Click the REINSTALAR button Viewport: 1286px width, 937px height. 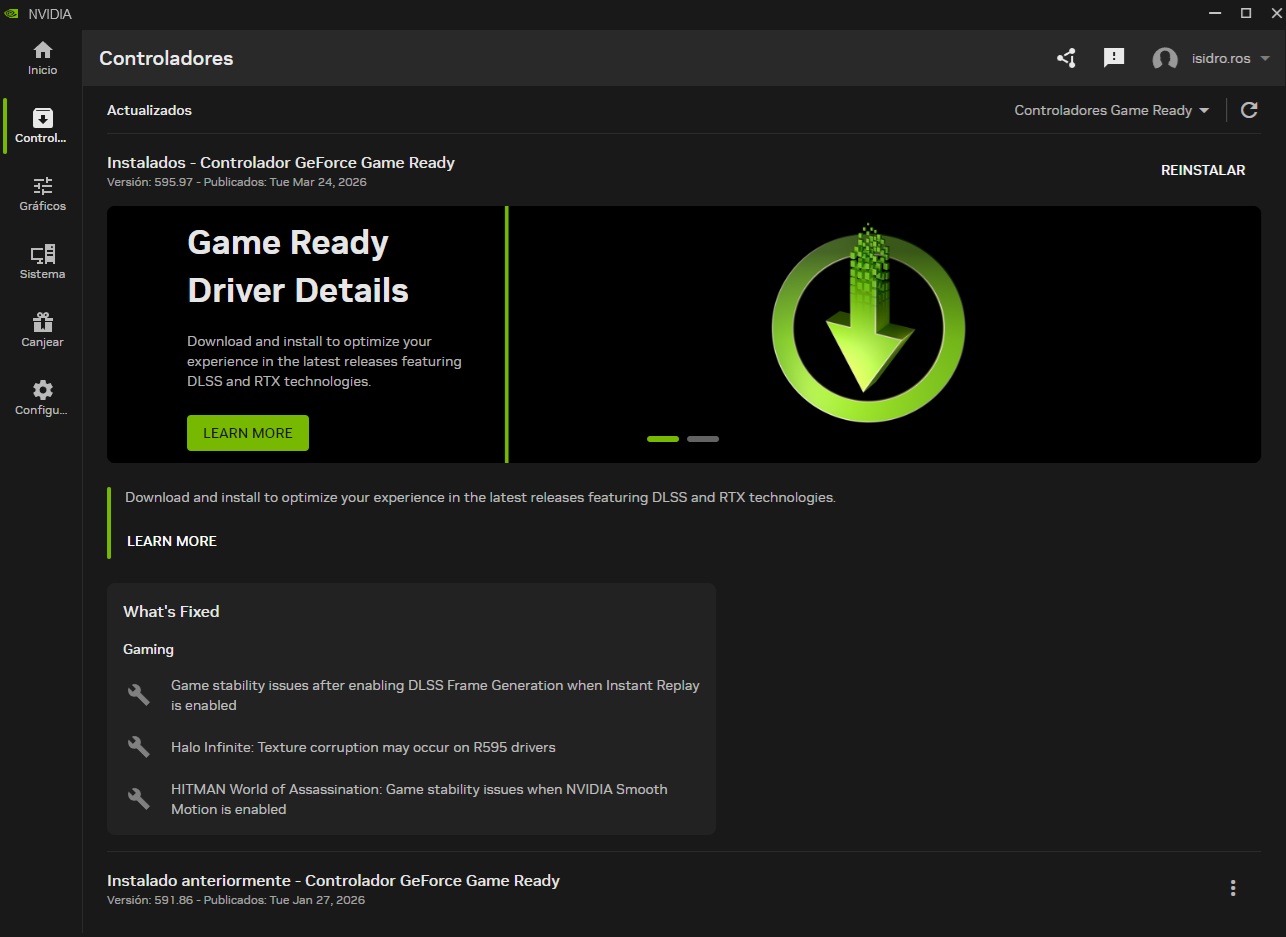[x=1202, y=170]
